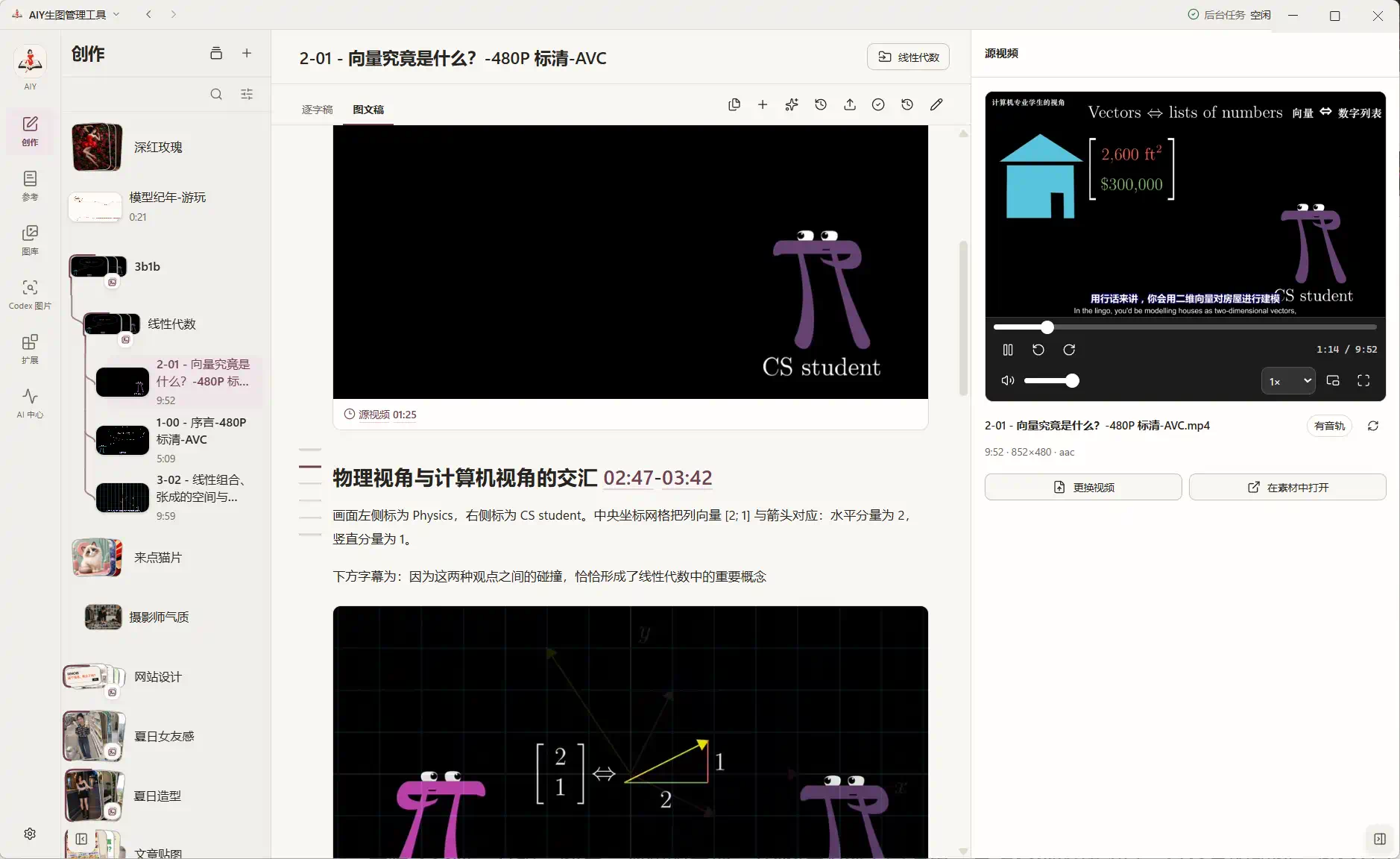
Task: Click the 线性代数 folder button
Action: [908, 57]
